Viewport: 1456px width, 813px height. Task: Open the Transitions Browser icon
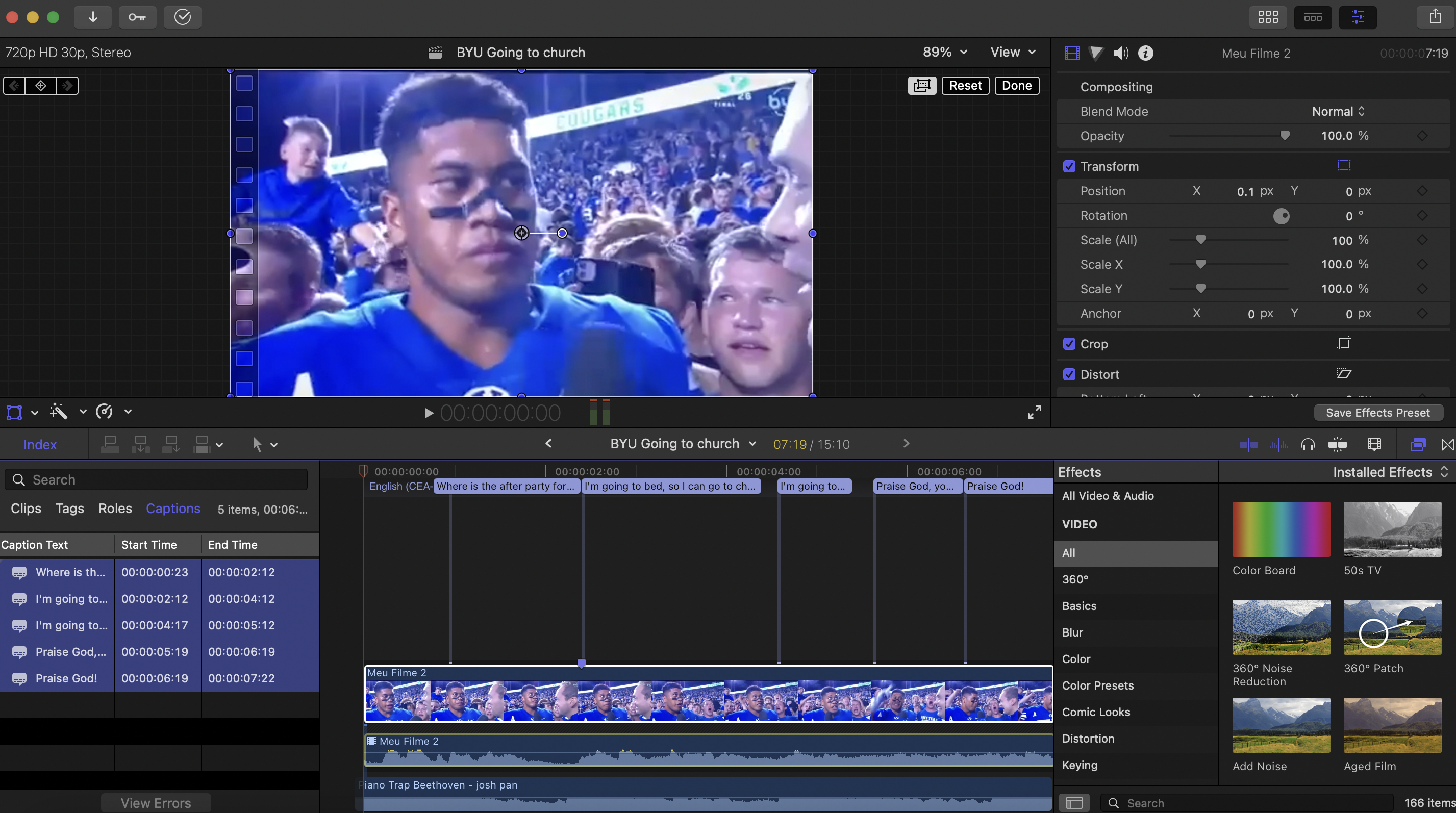1447,445
